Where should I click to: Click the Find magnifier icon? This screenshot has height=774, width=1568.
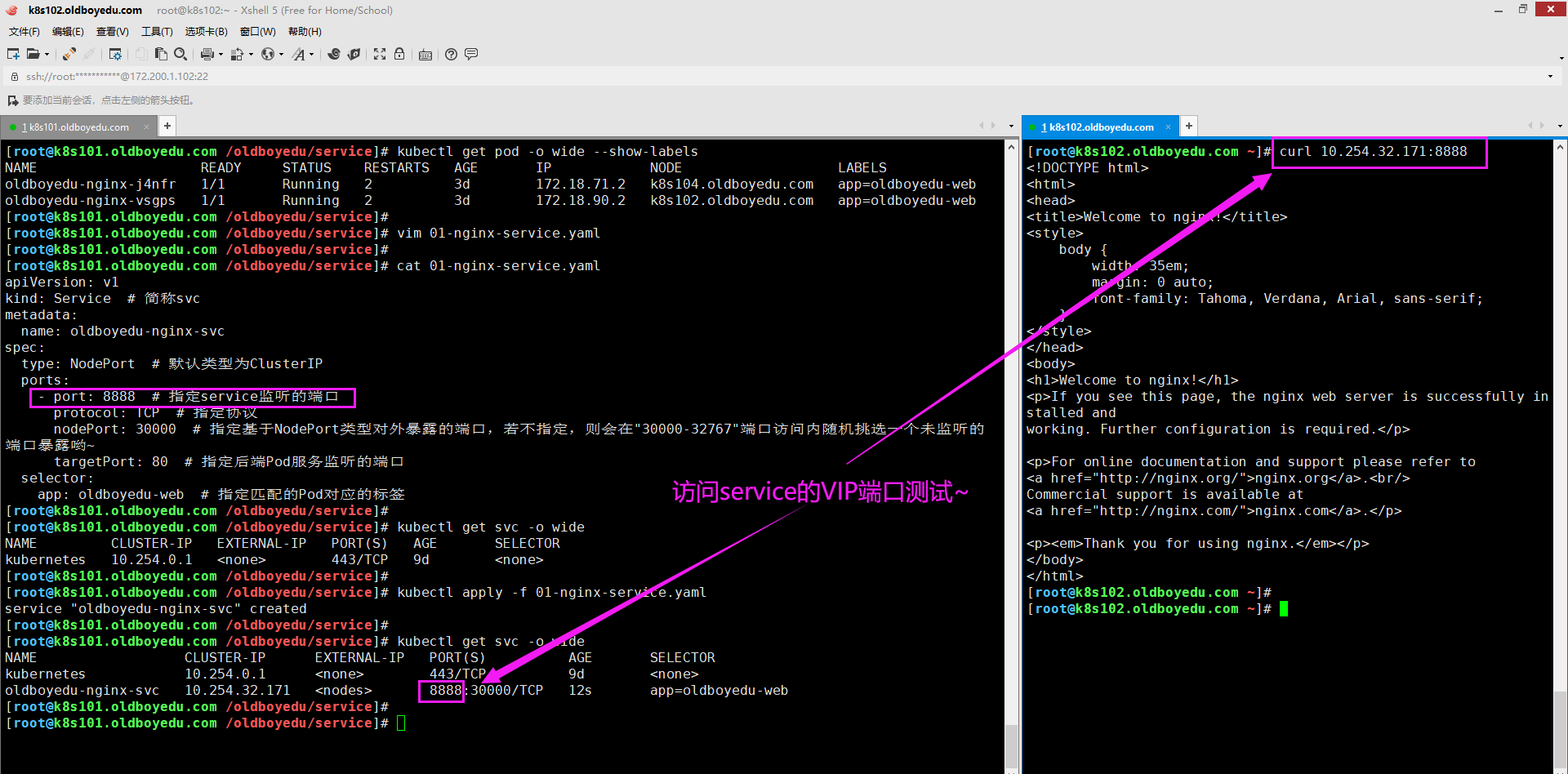click(x=180, y=54)
